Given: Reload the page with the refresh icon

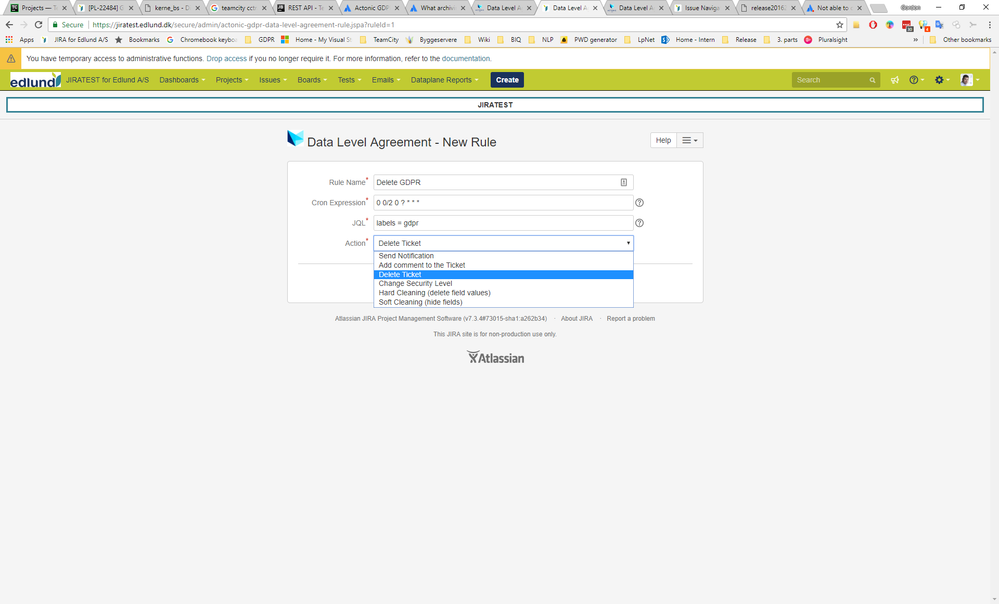Looking at the screenshot, I should click(x=38, y=25).
